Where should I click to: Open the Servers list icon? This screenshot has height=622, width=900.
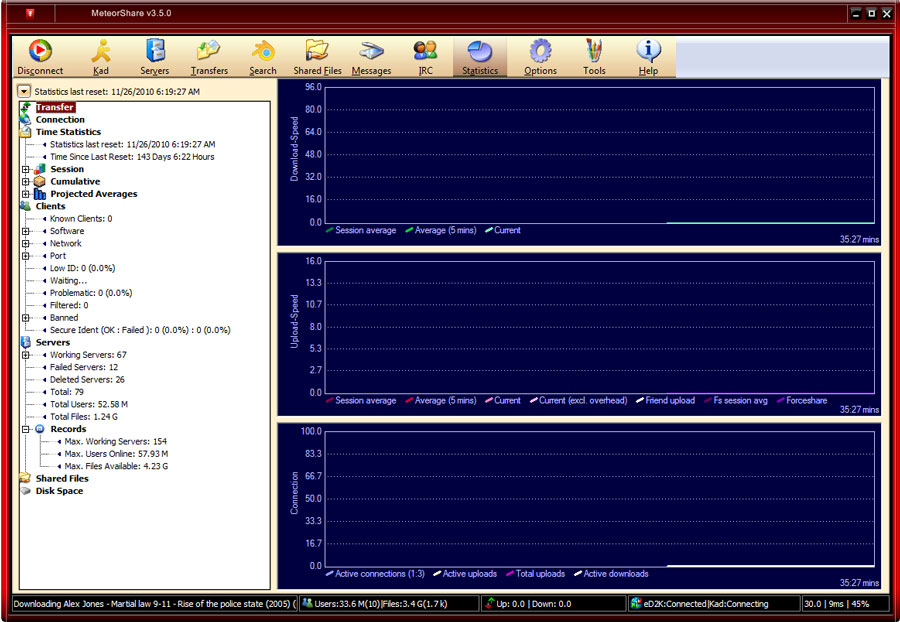155,56
